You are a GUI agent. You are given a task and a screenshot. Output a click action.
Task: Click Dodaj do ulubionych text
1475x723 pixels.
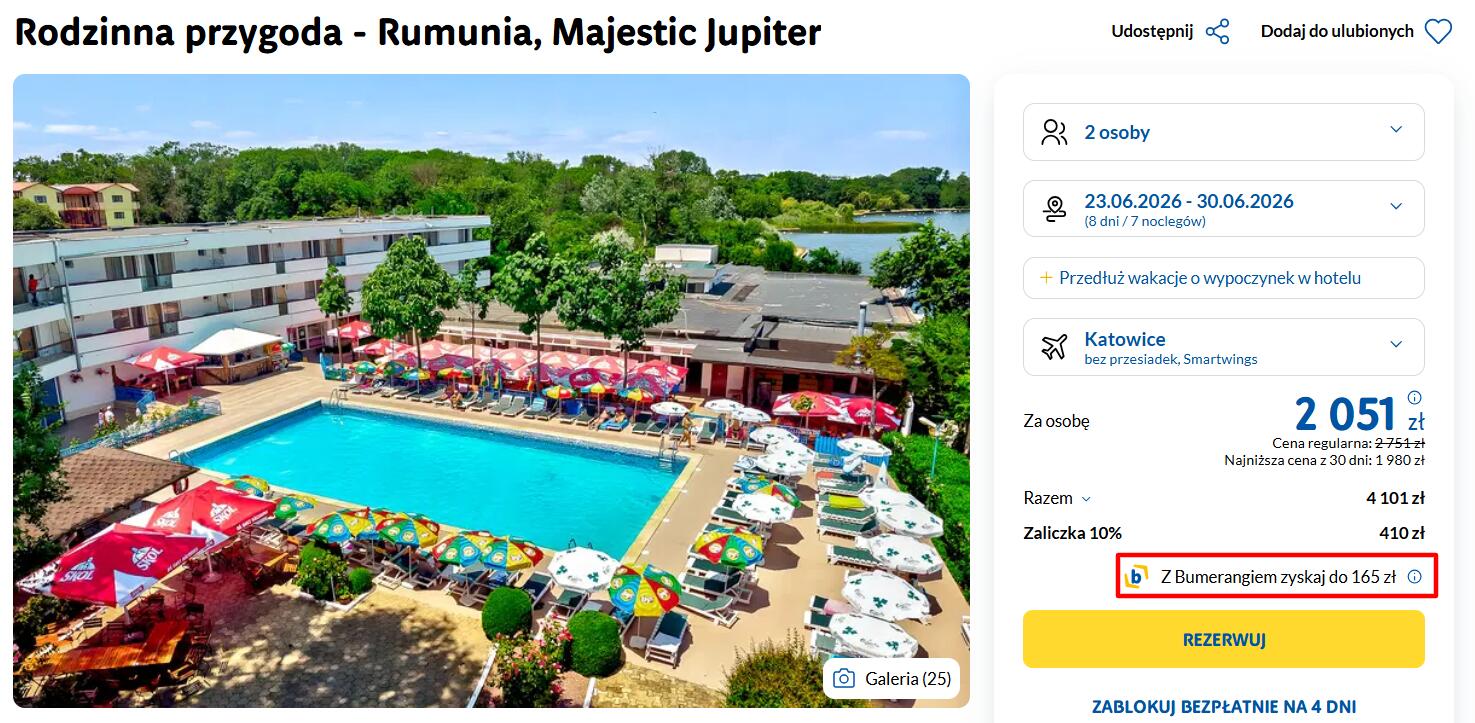1337,32
